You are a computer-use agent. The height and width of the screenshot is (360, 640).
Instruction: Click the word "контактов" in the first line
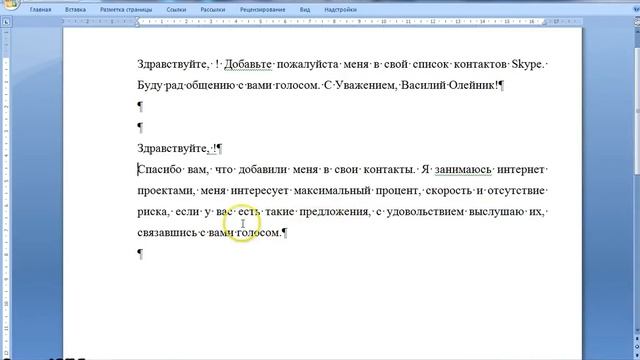tap(480, 64)
